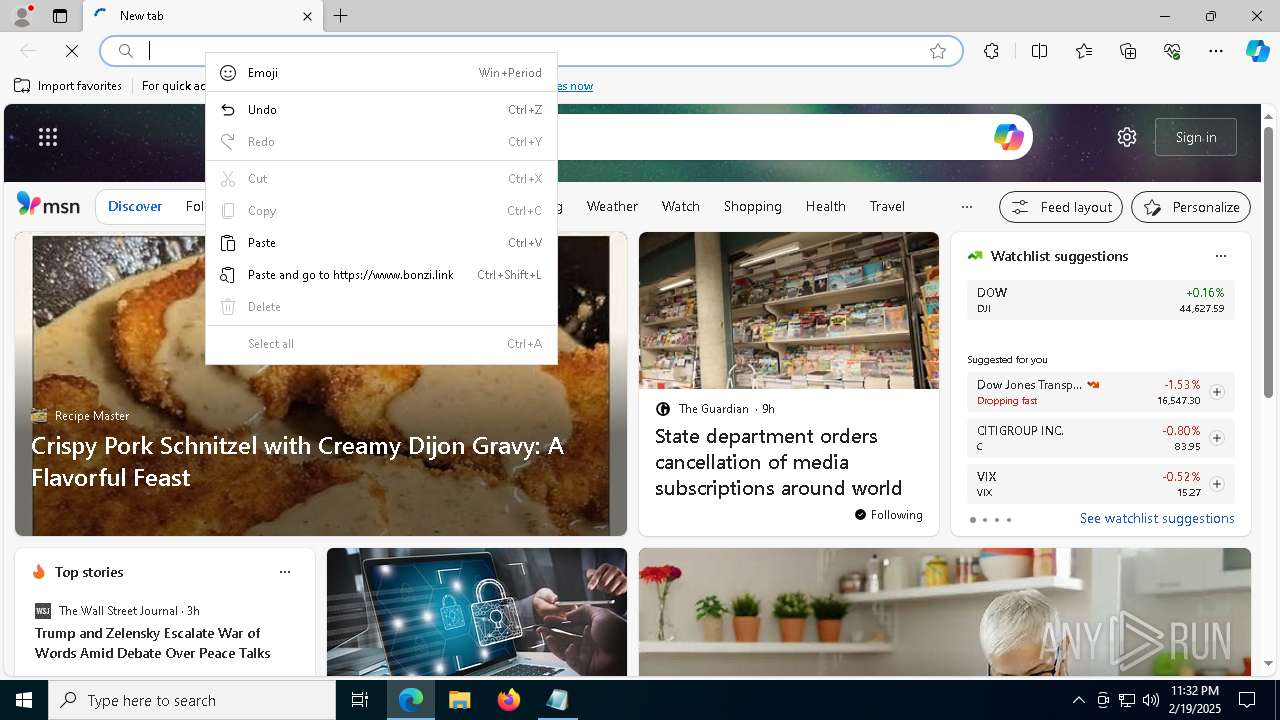Open the Health tab
Viewport: 1280px width, 720px height.
pos(825,206)
